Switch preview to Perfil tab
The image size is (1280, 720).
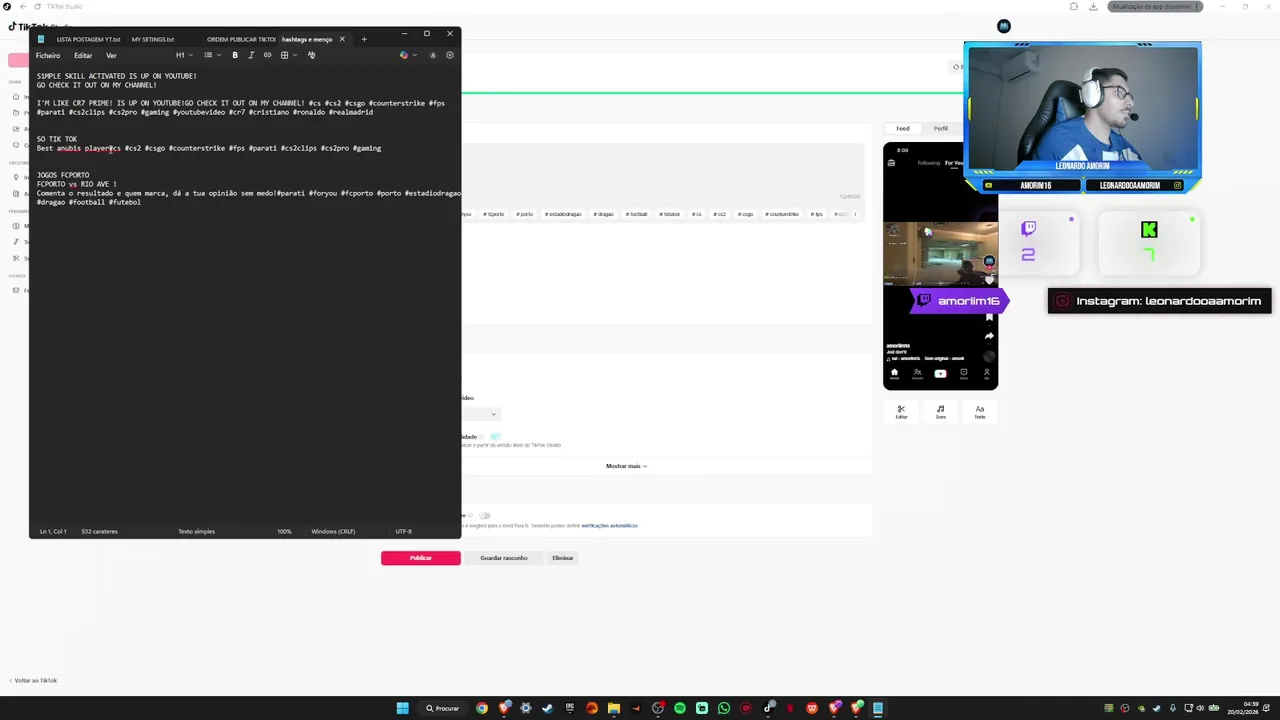tap(940, 128)
